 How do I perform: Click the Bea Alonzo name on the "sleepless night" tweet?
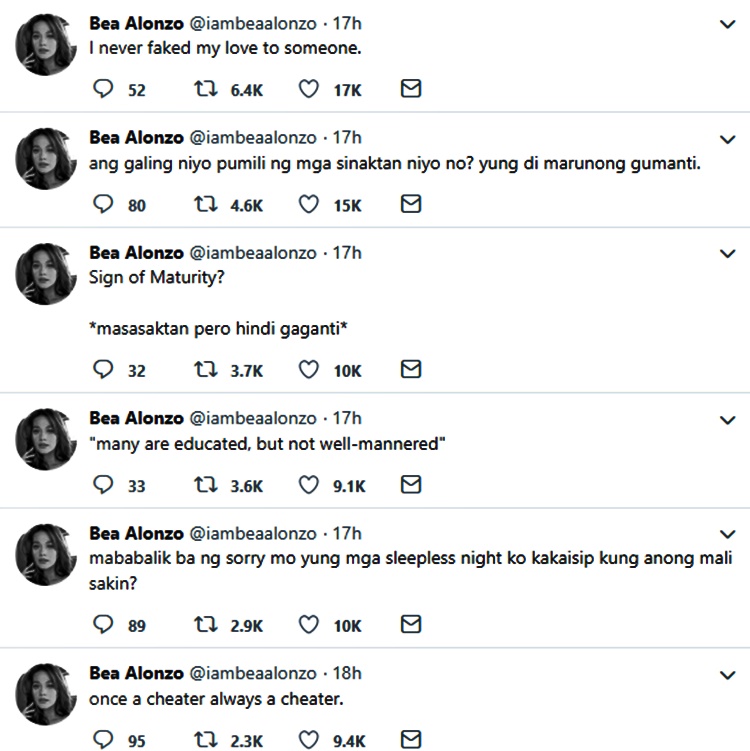pos(136,533)
